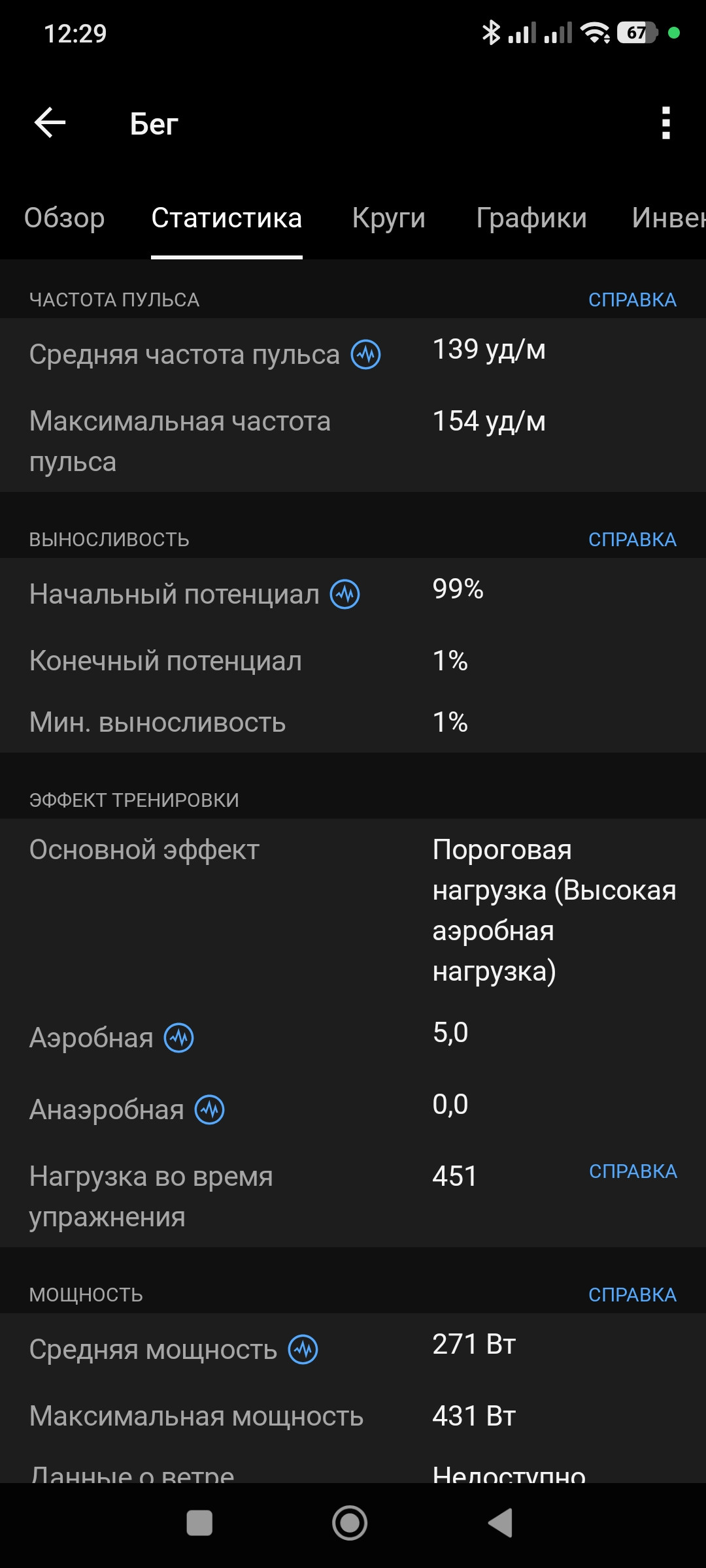Tap chart icon beside Анаэробная

point(210,1109)
